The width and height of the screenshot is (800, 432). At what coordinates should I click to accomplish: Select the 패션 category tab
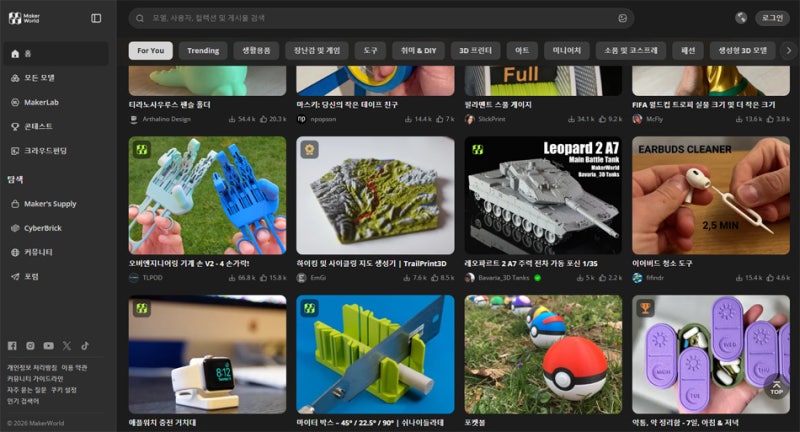(688, 50)
